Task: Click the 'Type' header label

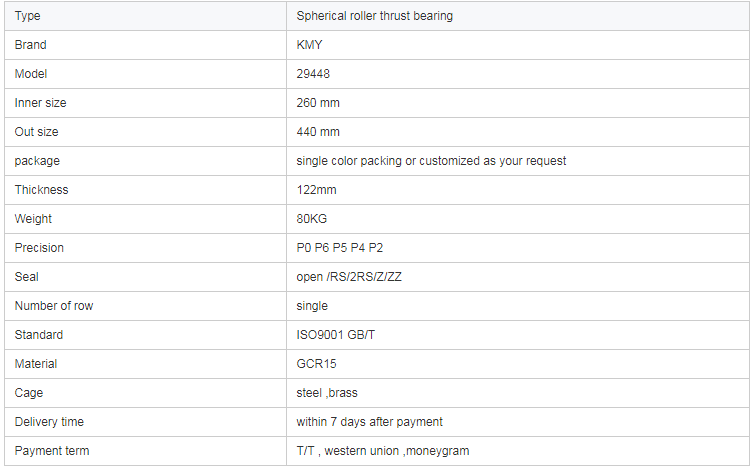Action: tap(28, 16)
